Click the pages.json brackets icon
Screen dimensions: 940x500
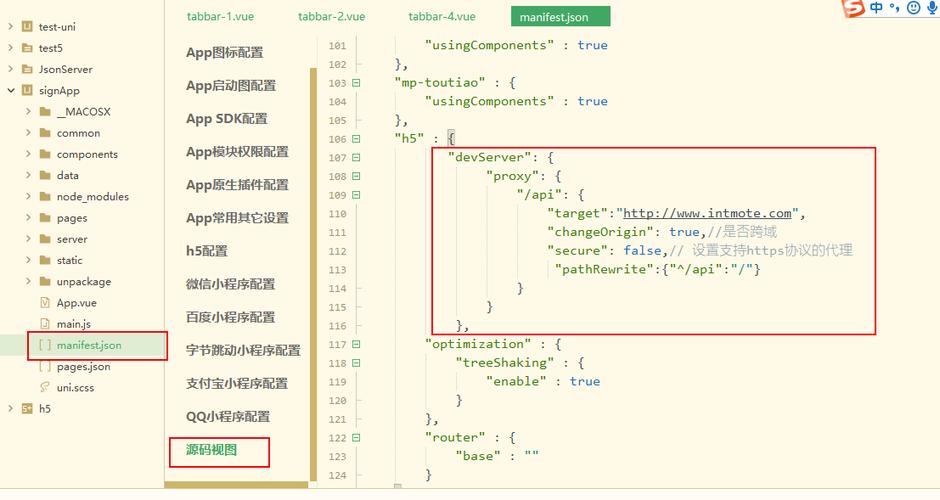click(x=45, y=366)
